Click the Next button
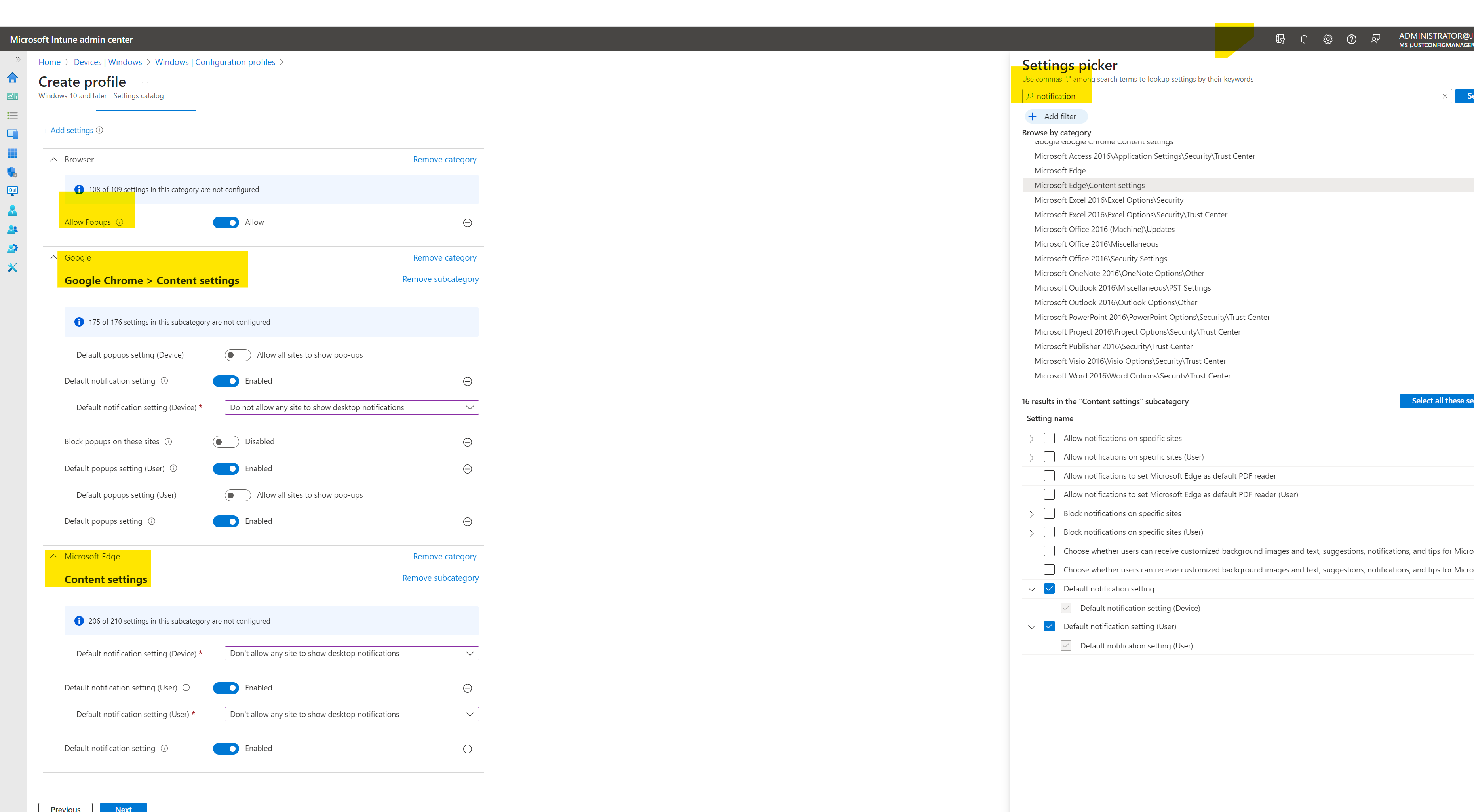Screen dimensions: 1474x812 tap(123, 807)
